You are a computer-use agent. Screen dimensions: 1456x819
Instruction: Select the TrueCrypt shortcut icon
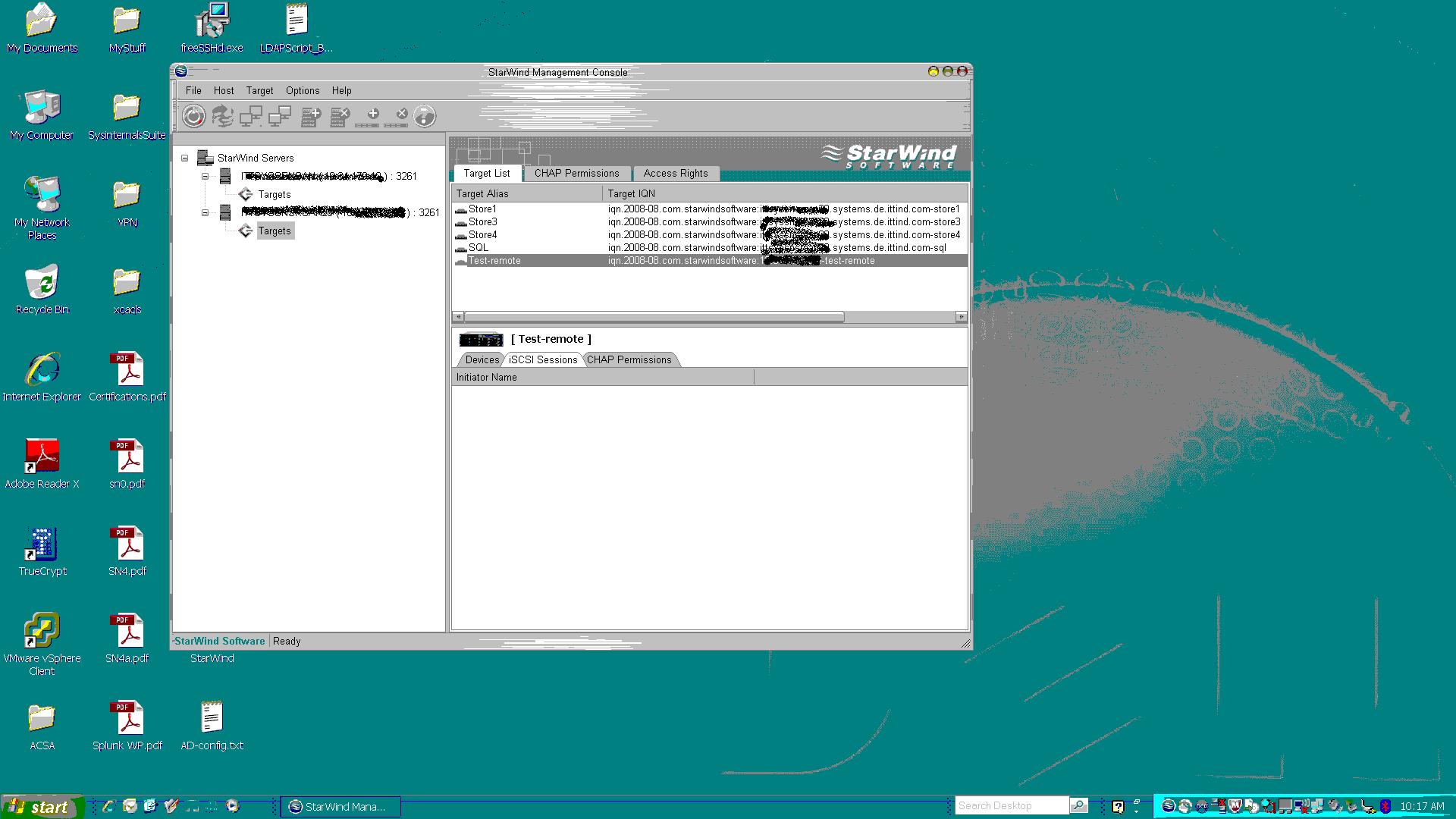click(42, 551)
